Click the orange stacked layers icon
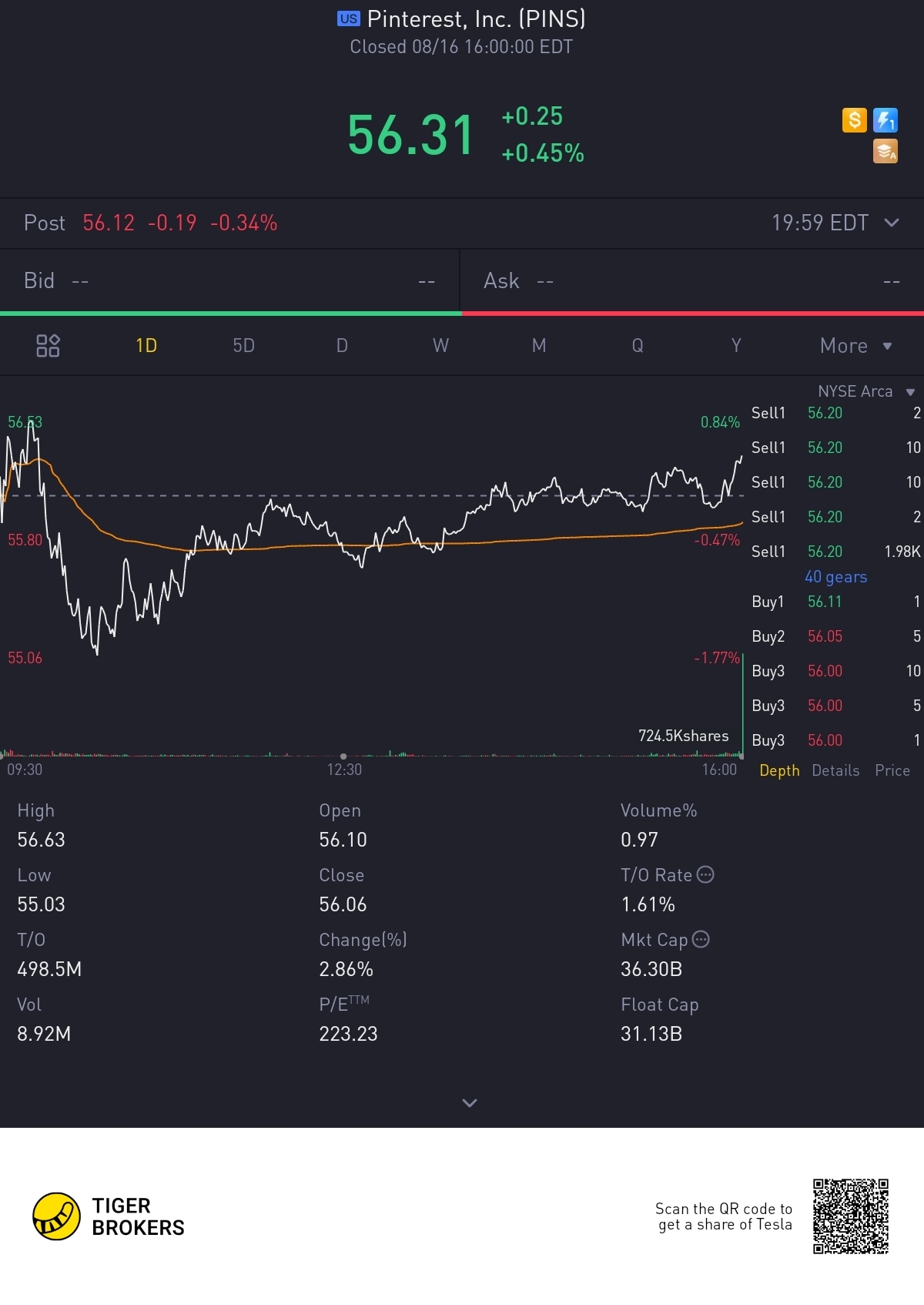Image resolution: width=924 pixels, height=1305 pixels. click(885, 151)
